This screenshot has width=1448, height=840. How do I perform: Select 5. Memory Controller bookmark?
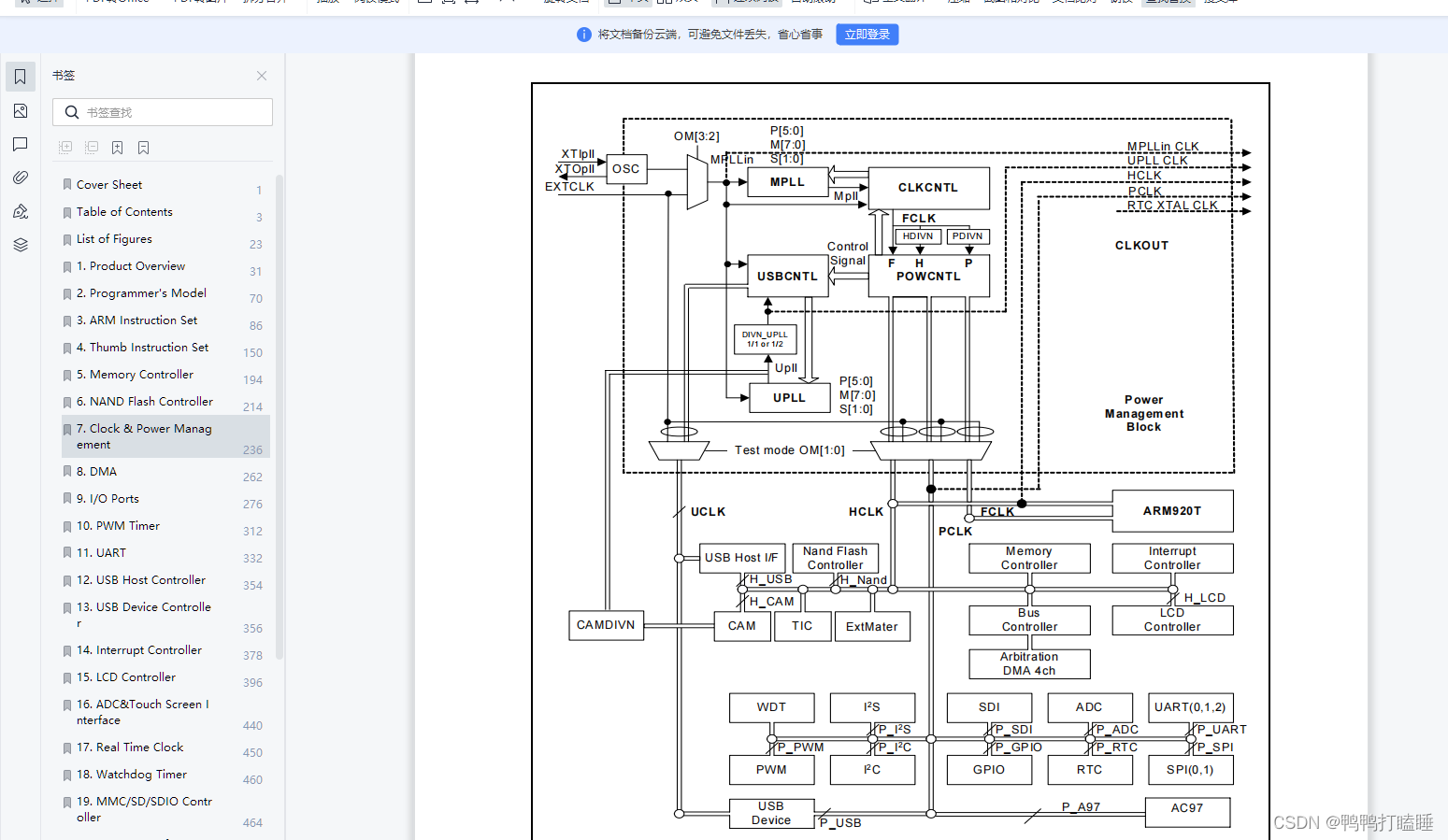(135, 375)
